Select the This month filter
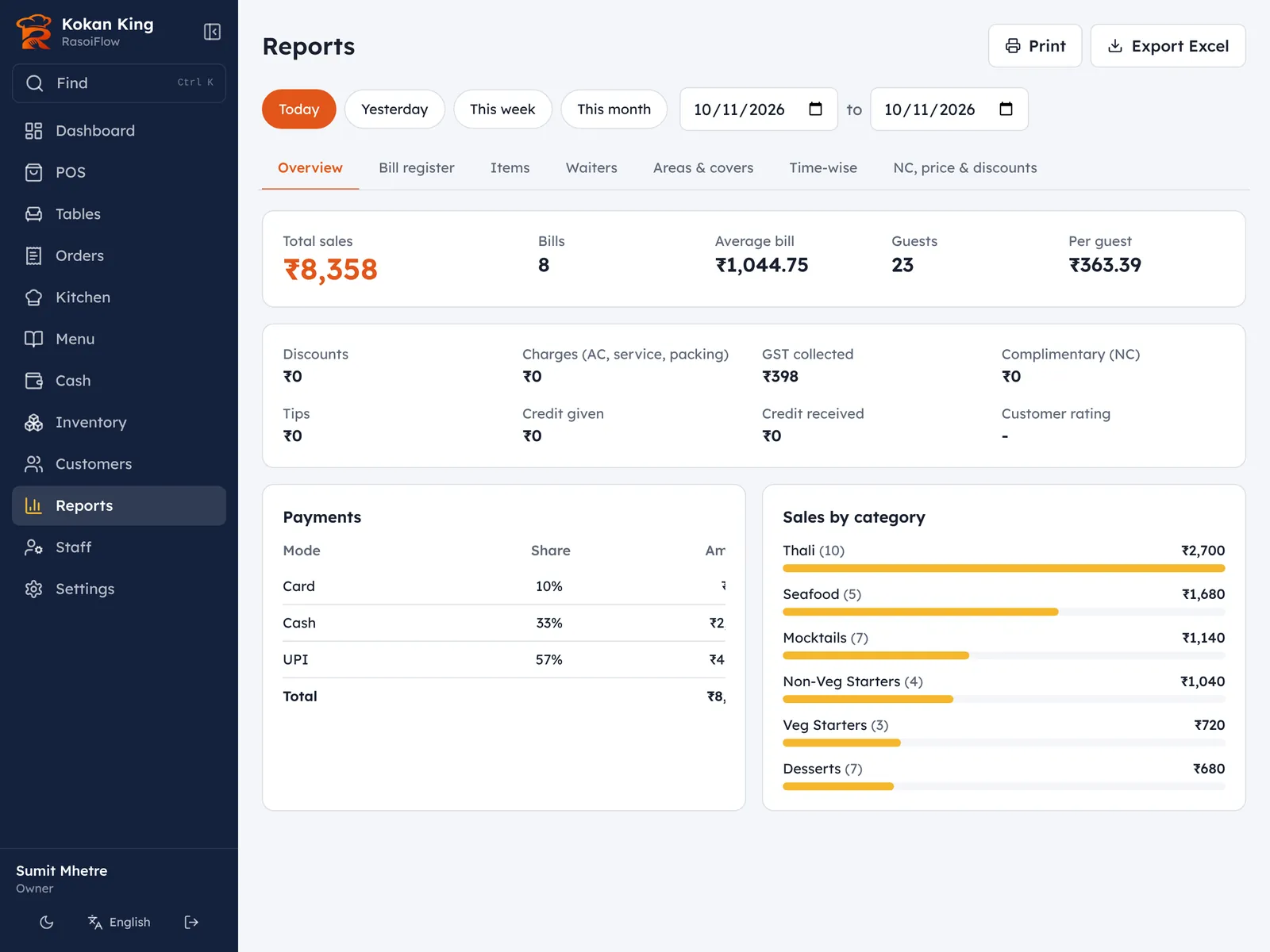This screenshot has height=952, width=1270. [614, 109]
